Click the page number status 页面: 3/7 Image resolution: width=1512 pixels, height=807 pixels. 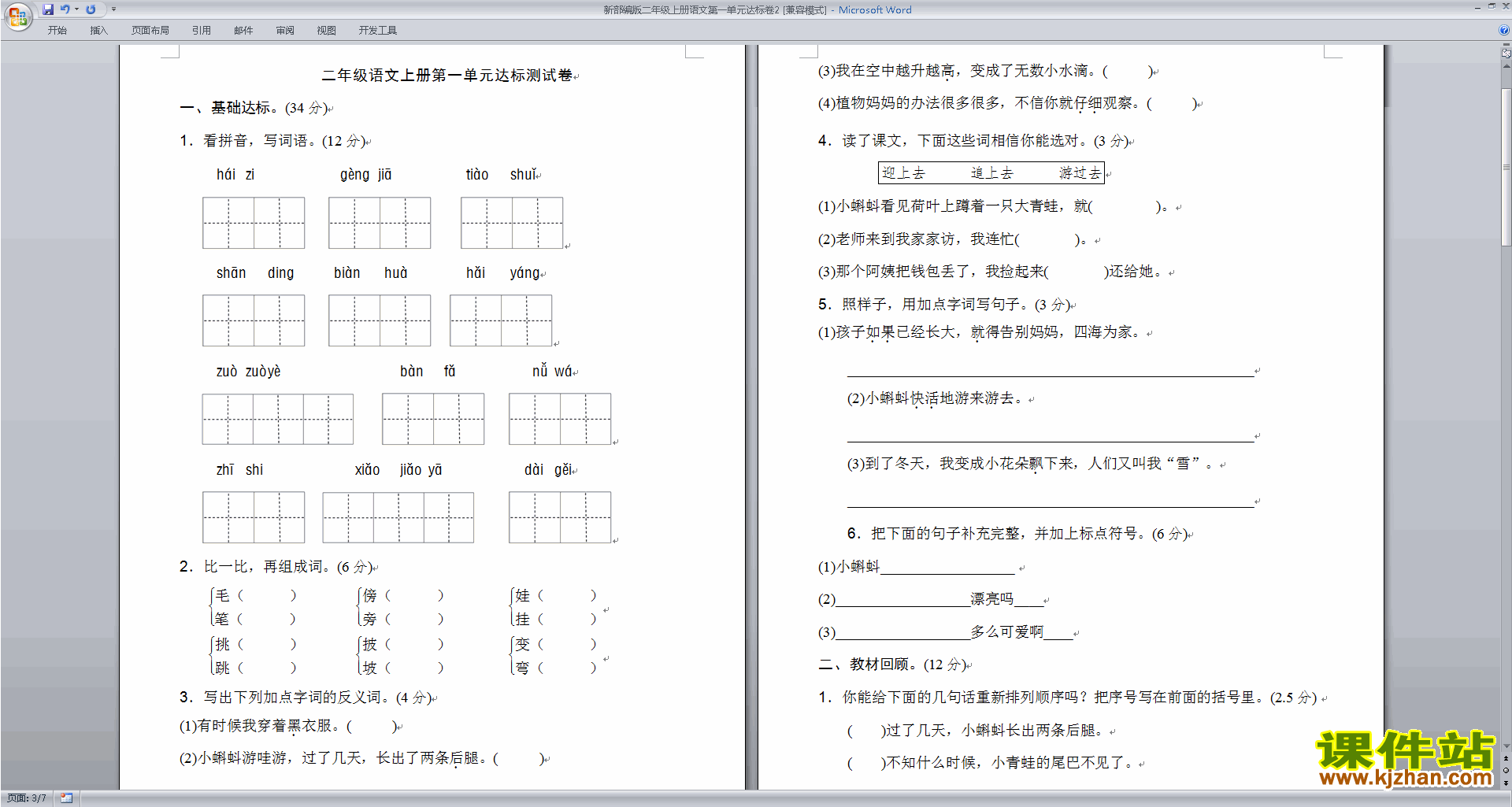[27, 798]
